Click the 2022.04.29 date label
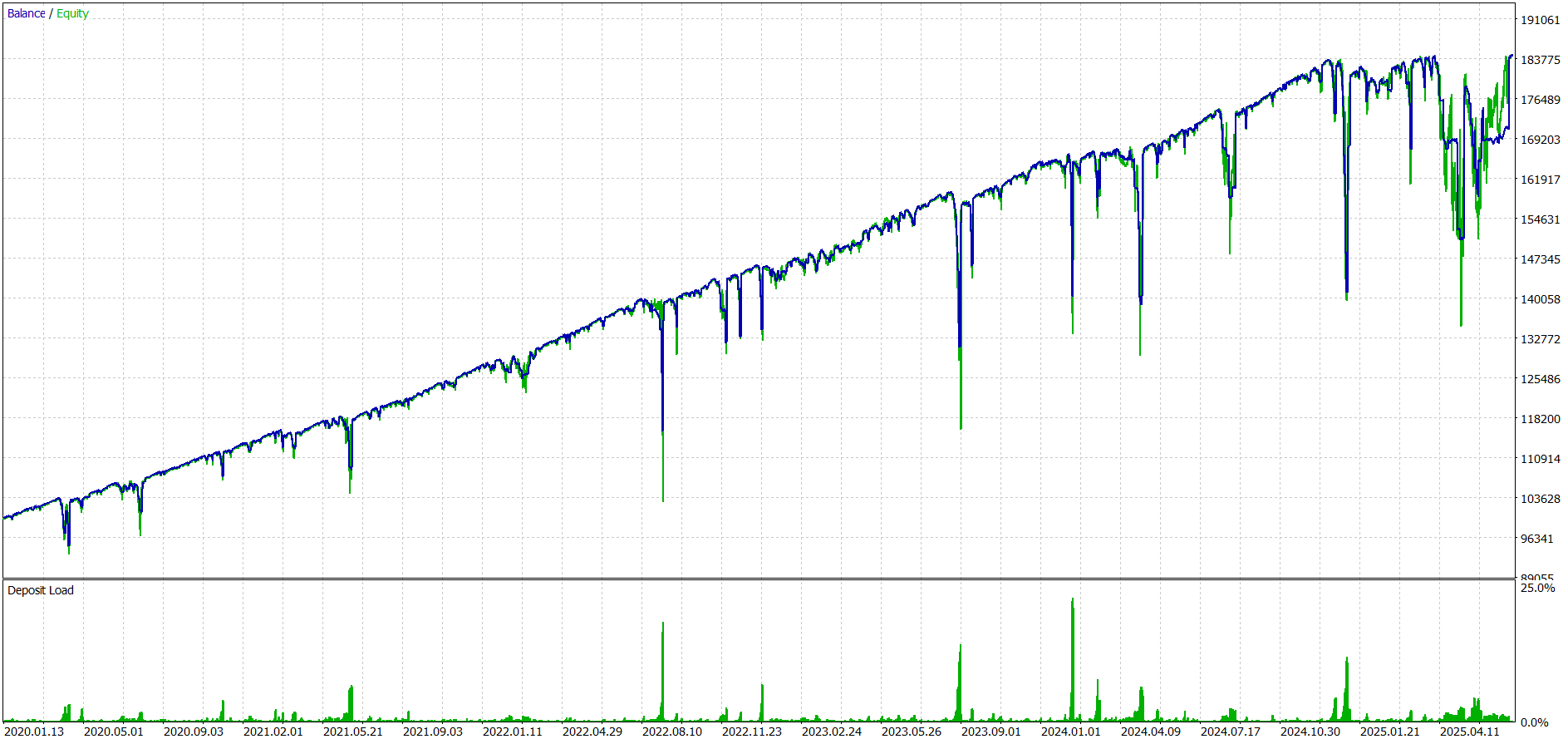The width and height of the screenshot is (1568, 739). pyautogui.click(x=592, y=732)
